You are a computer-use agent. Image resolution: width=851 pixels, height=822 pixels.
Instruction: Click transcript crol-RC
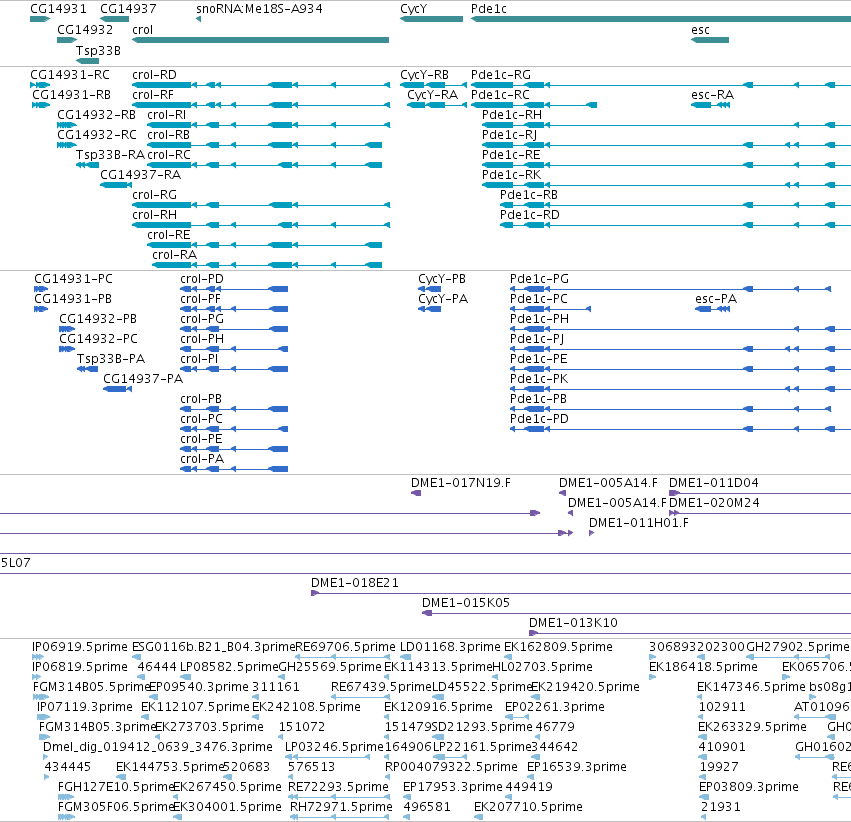(x=264, y=165)
